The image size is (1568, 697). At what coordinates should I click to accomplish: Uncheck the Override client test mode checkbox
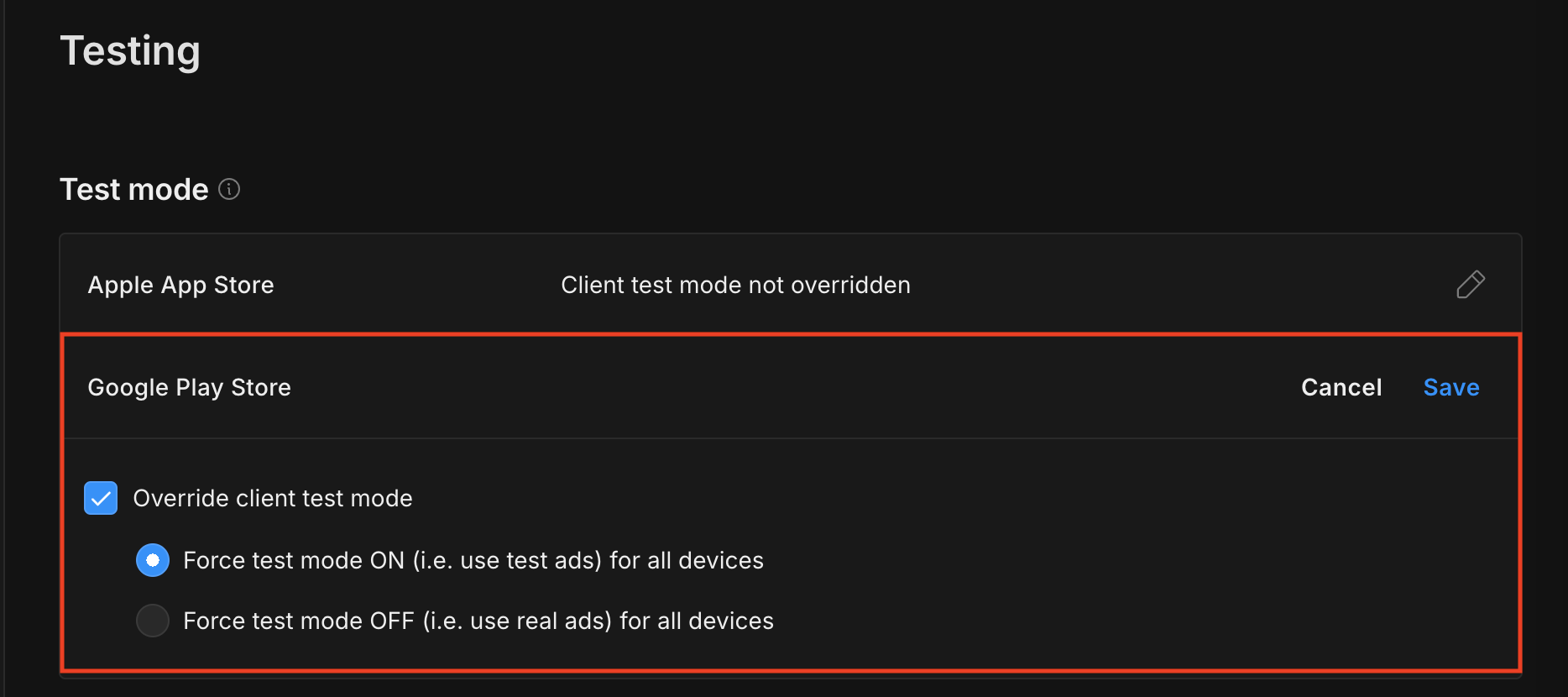101,498
